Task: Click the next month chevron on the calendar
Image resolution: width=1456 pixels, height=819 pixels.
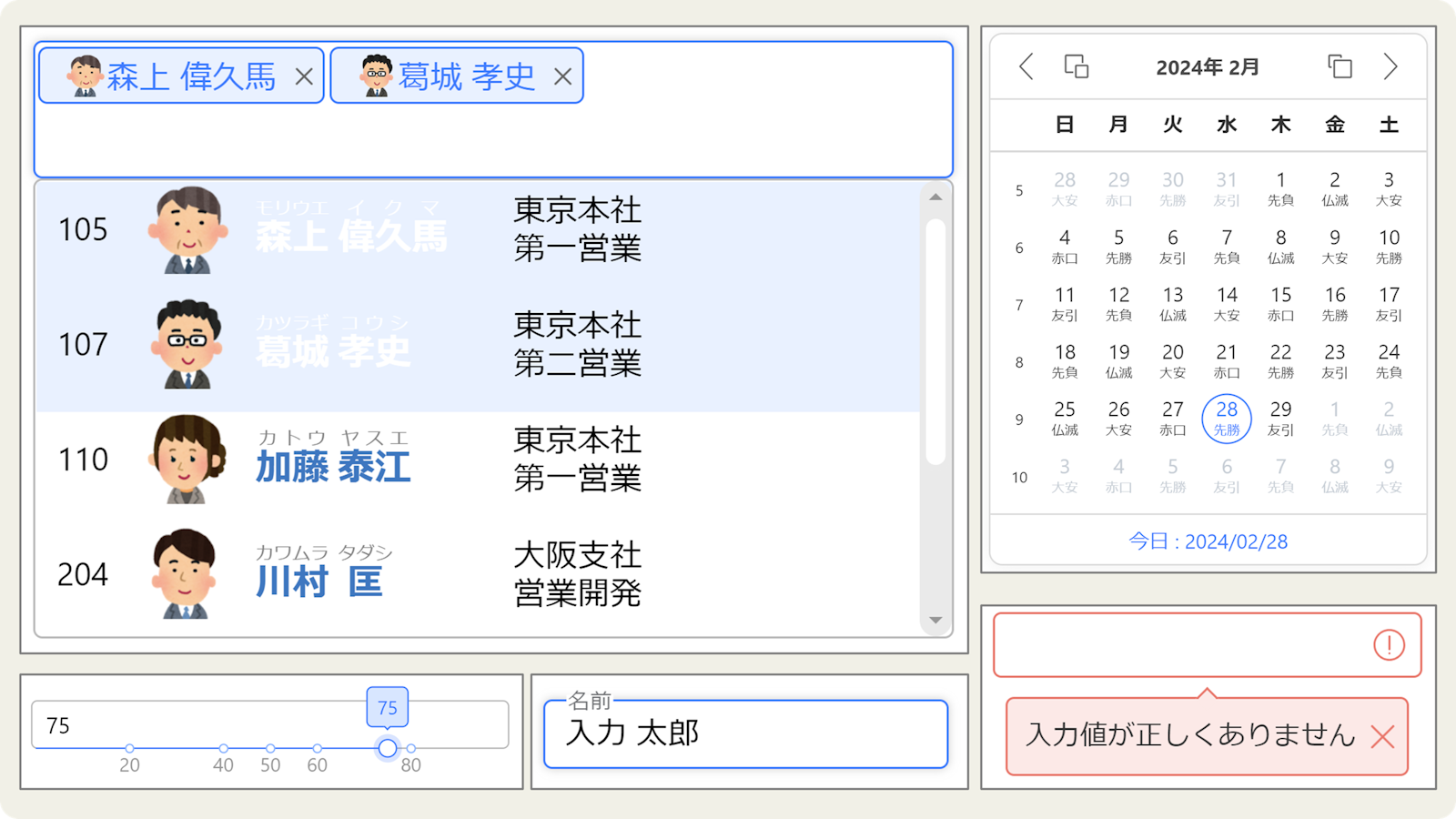Action: coord(1390,66)
